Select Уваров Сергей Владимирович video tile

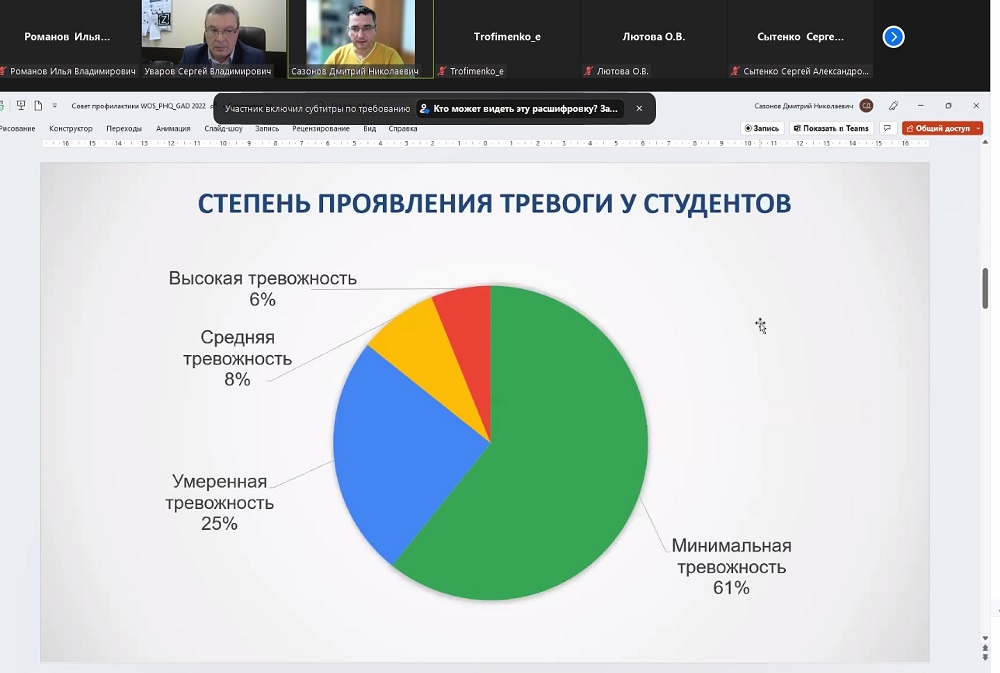(214, 38)
